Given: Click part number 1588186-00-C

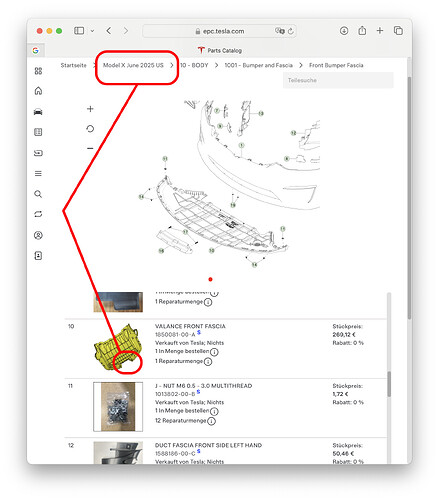Looking at the screenshot, I should [175, 454].
